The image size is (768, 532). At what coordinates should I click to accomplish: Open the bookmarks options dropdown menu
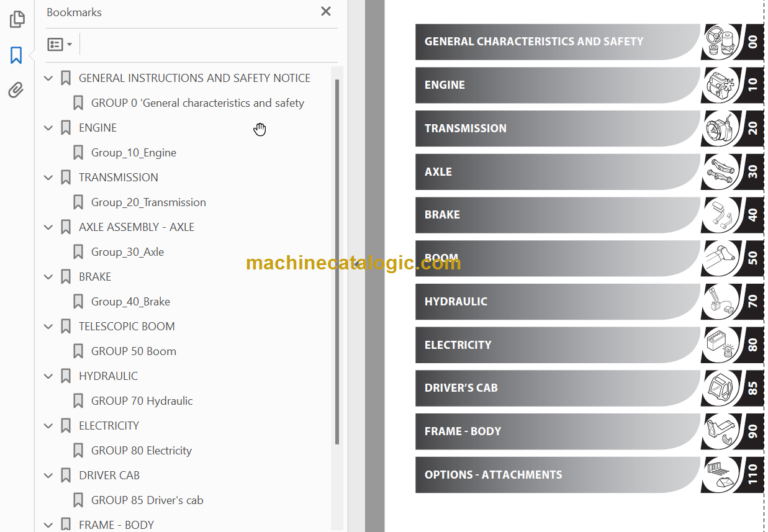pos(60,45)
